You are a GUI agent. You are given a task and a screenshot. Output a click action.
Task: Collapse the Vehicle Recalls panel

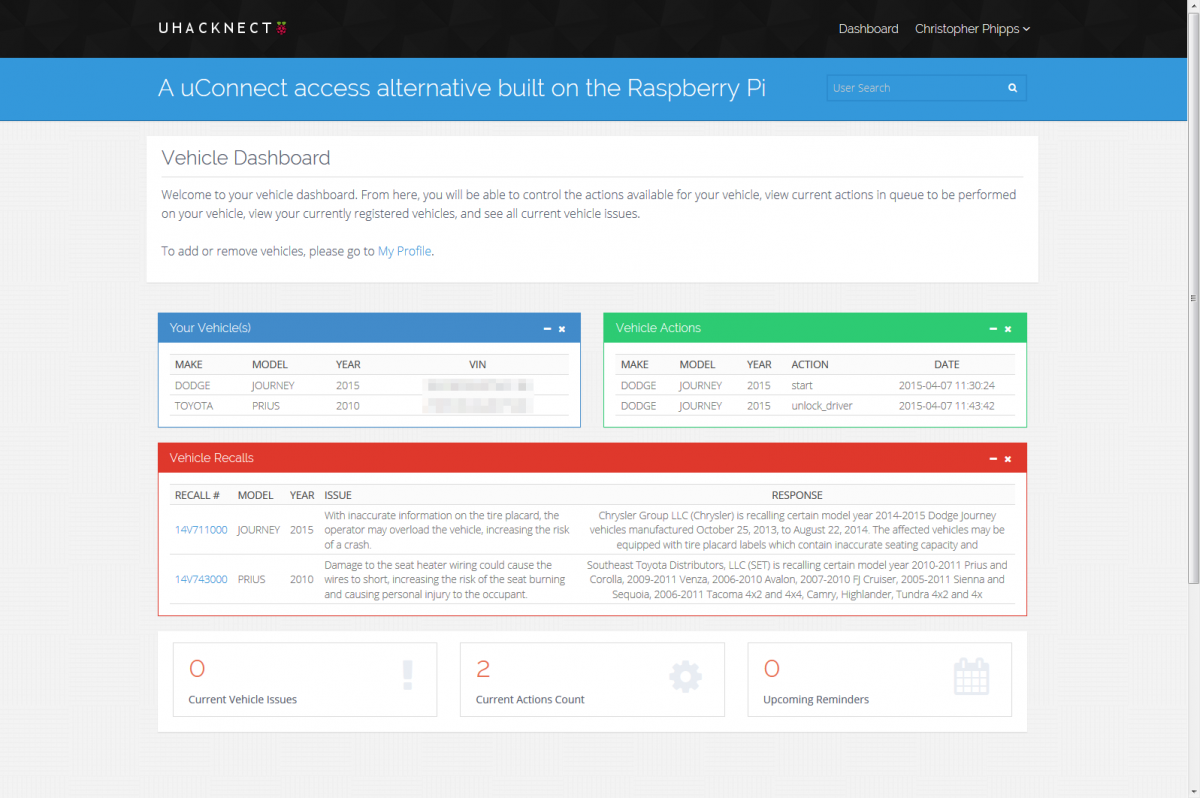click(x=993, y=458)
